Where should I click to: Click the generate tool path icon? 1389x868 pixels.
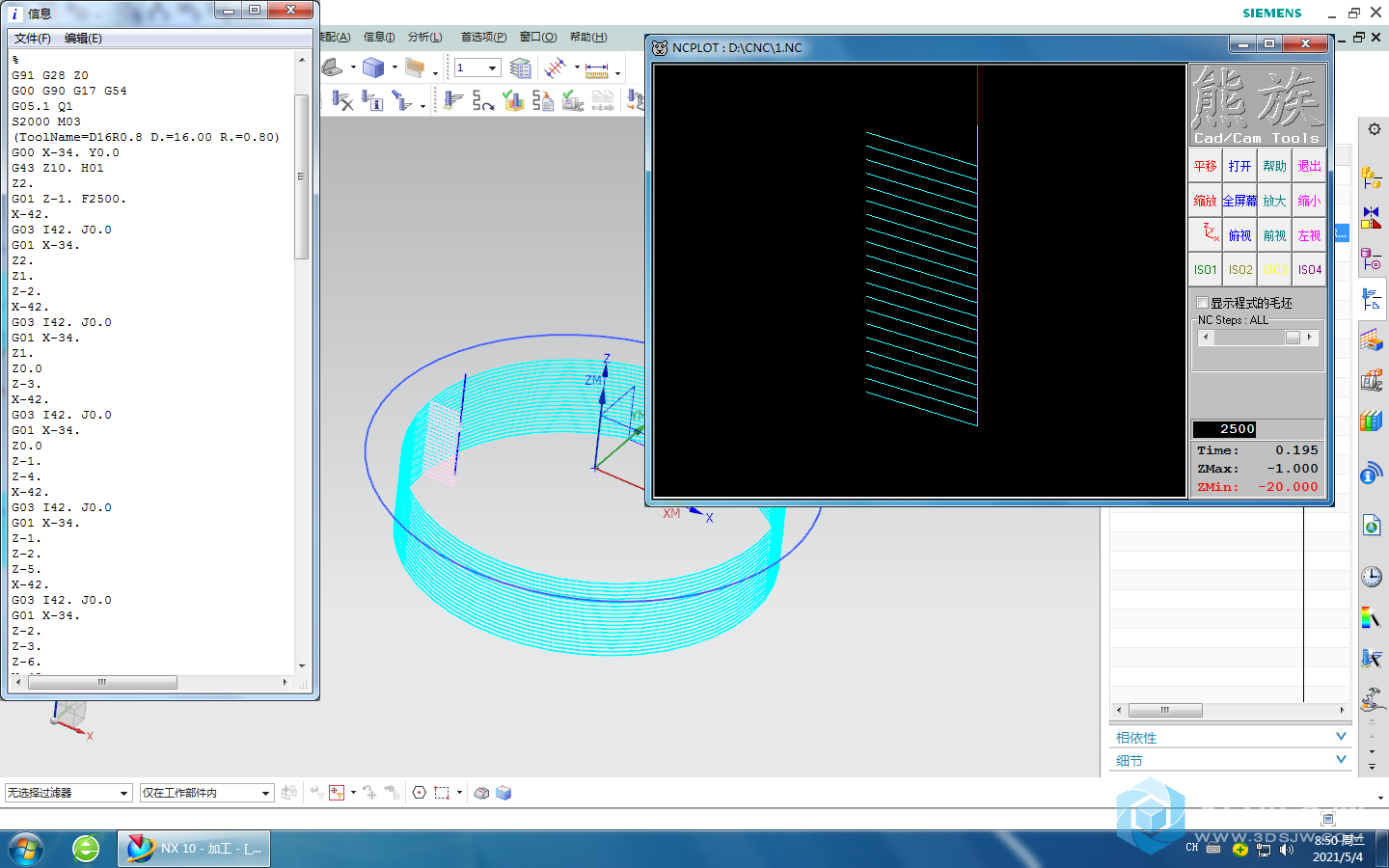(x=452, y=100)
